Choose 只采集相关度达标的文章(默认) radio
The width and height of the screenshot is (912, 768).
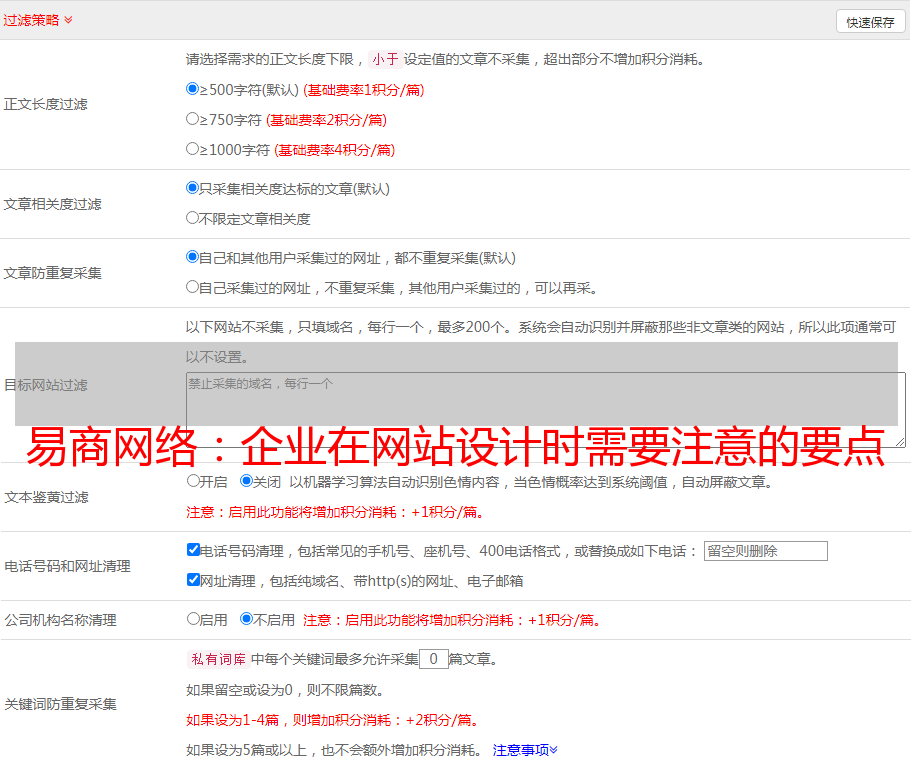(x=193, y=187)
